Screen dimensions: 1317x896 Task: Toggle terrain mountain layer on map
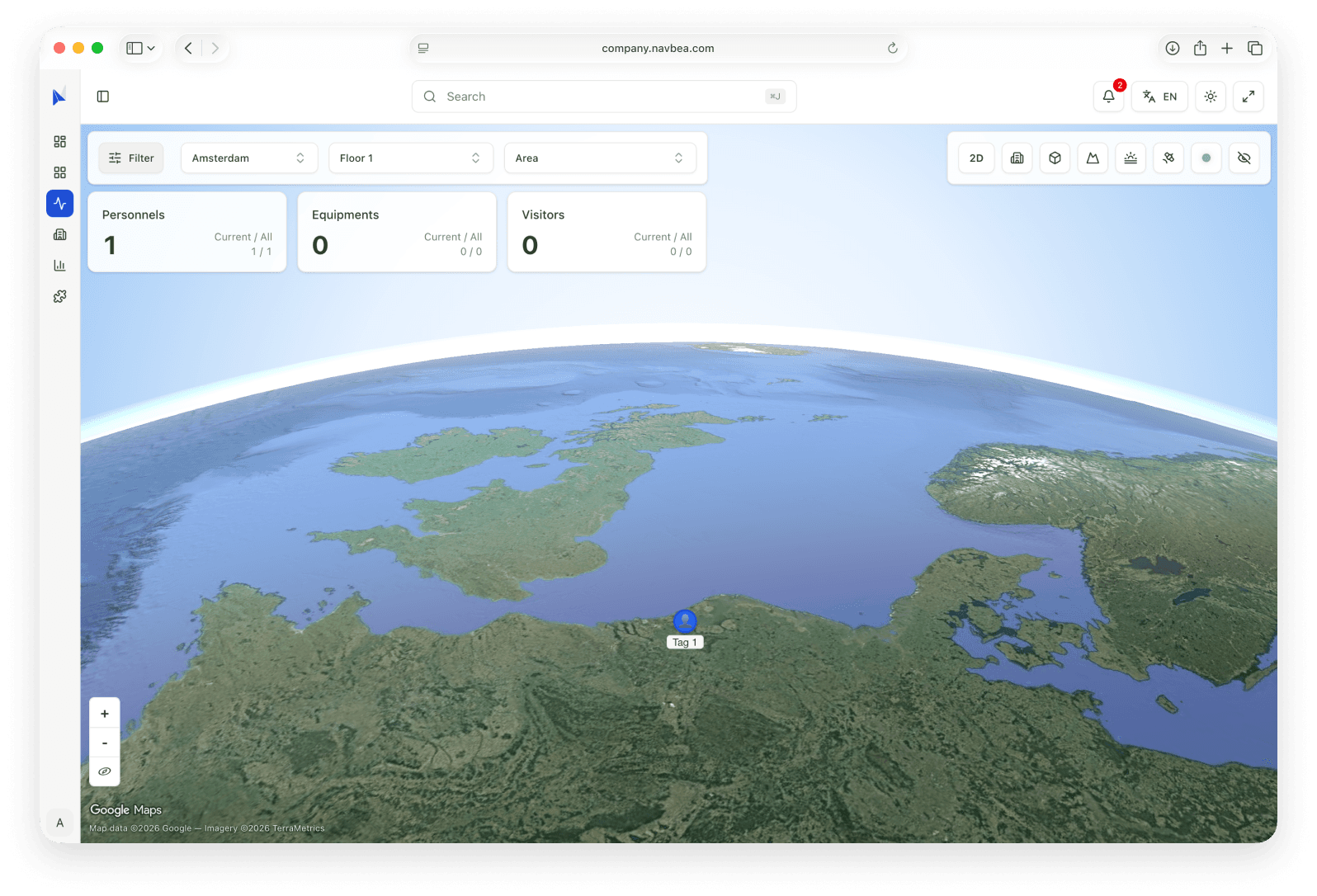[1093, 158]
